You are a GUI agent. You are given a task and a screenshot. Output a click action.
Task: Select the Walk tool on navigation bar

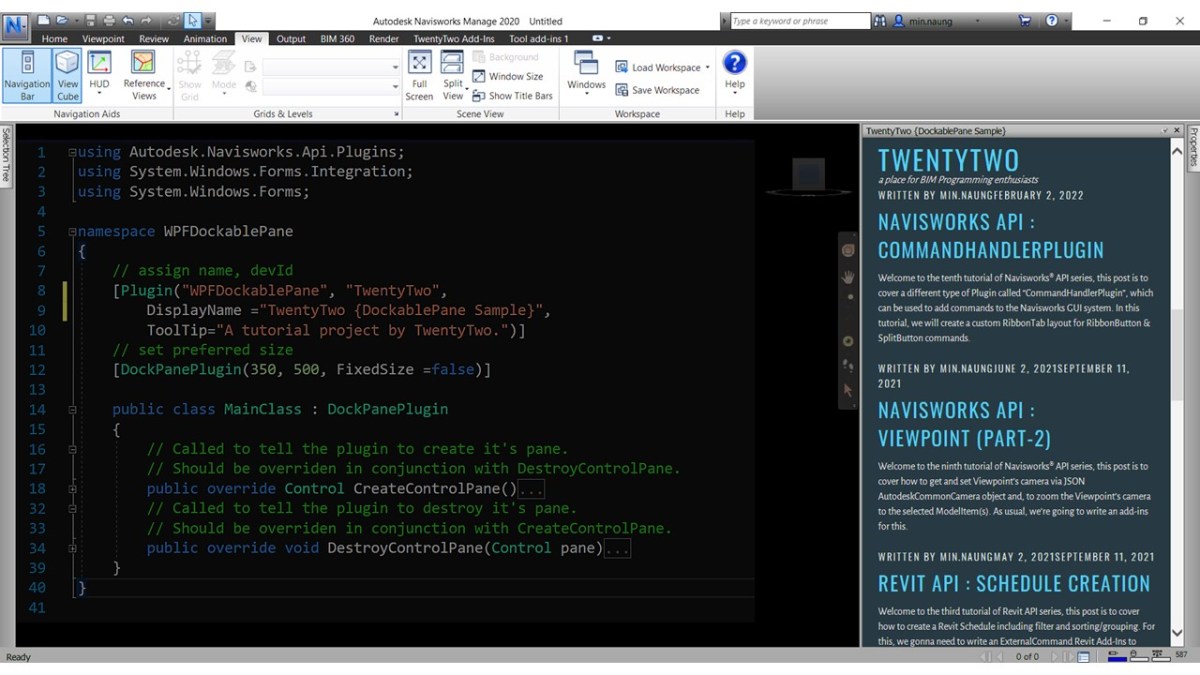848,365
